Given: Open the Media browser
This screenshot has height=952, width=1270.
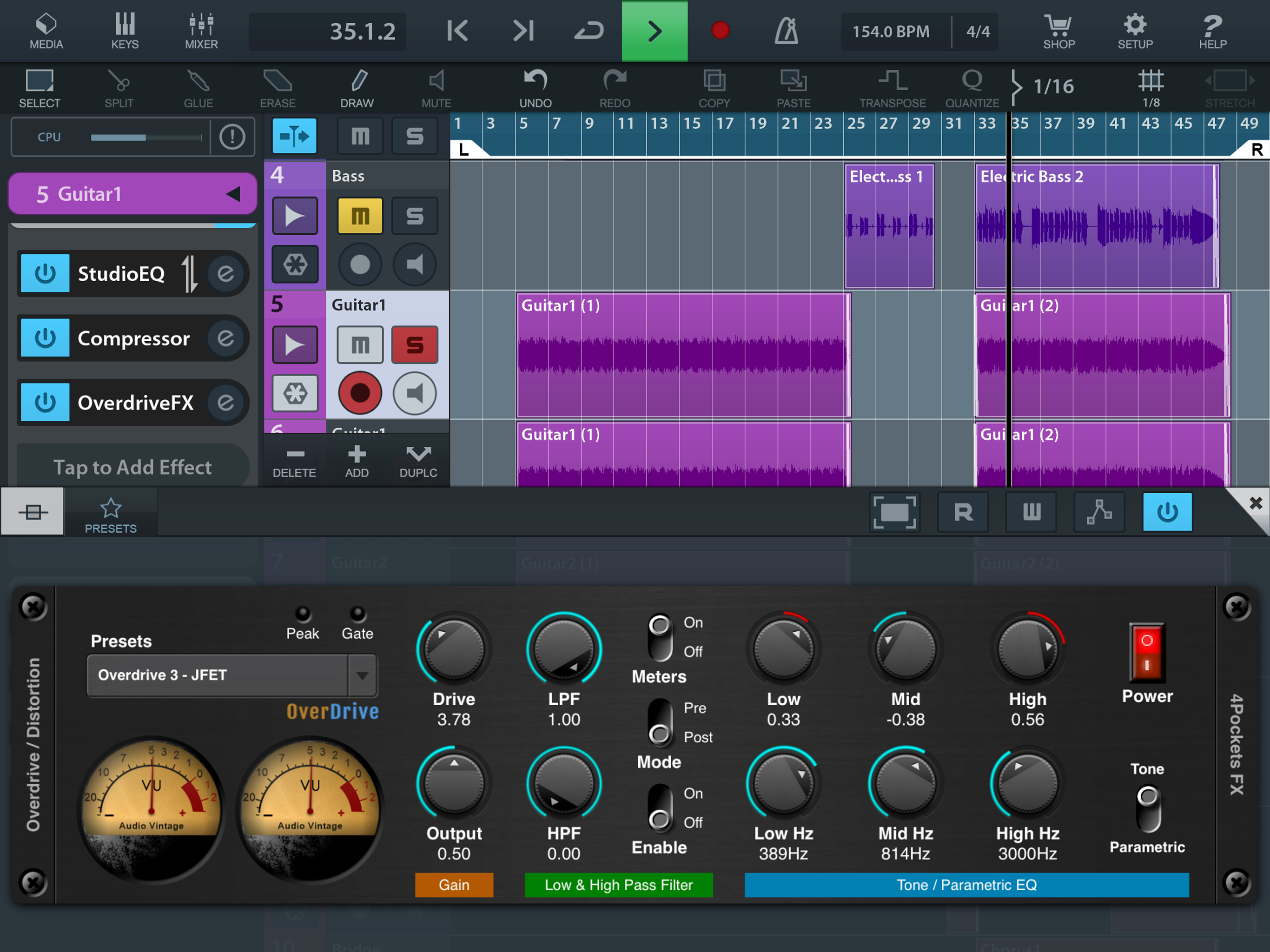Looking at the screenshot, I should [x=46, y=31].
